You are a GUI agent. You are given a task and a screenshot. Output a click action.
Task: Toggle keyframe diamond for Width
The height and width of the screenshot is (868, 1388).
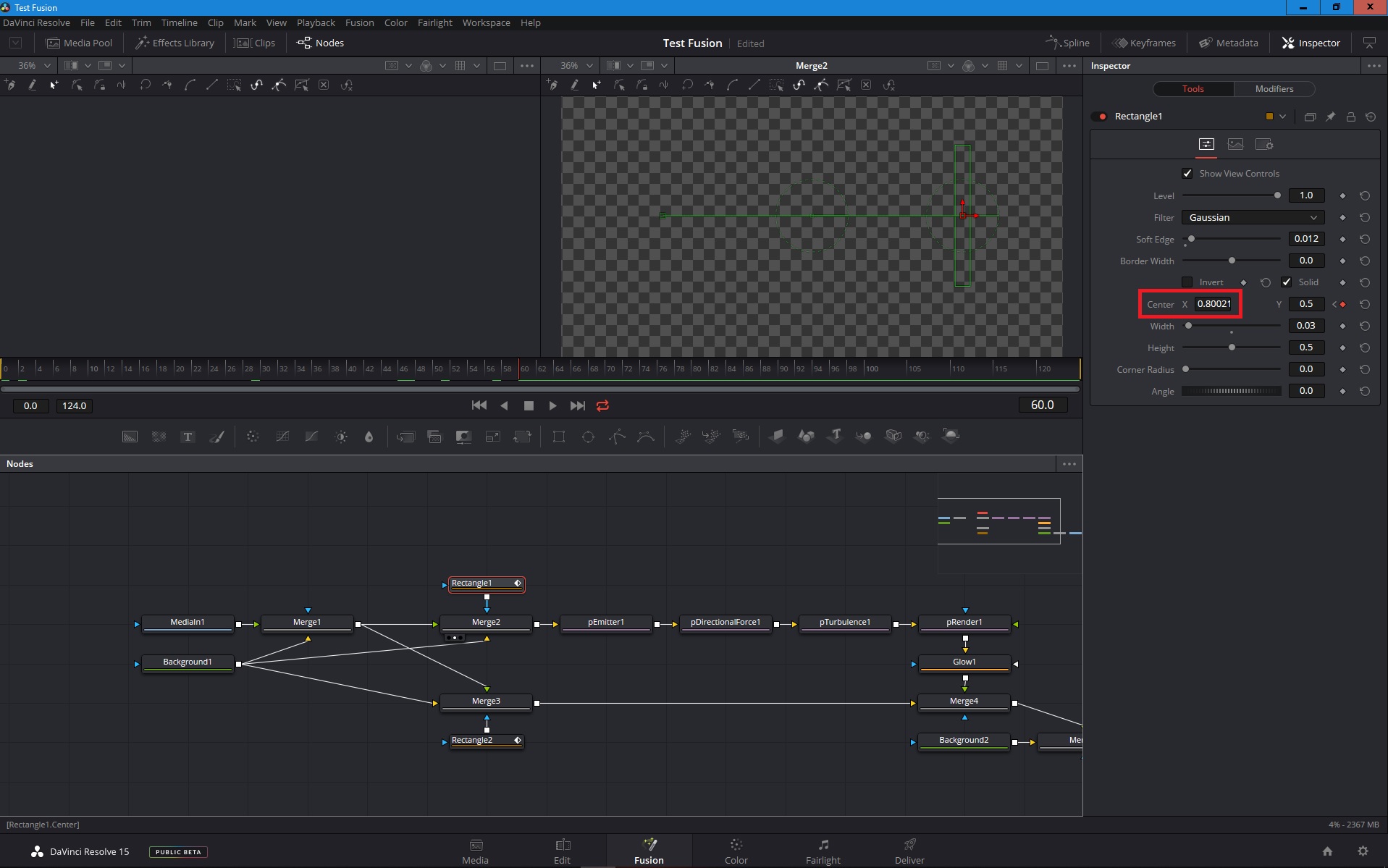click(x=1342, y=326)
